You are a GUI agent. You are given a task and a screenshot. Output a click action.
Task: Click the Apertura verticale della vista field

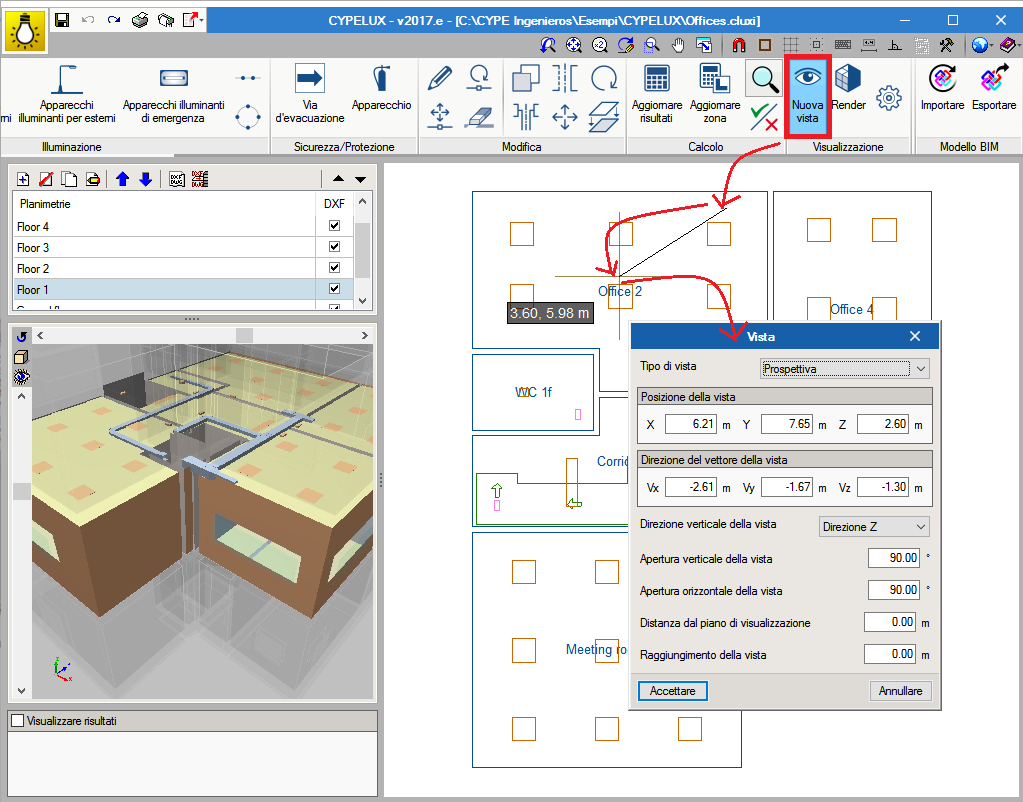[x=894, y=558]
